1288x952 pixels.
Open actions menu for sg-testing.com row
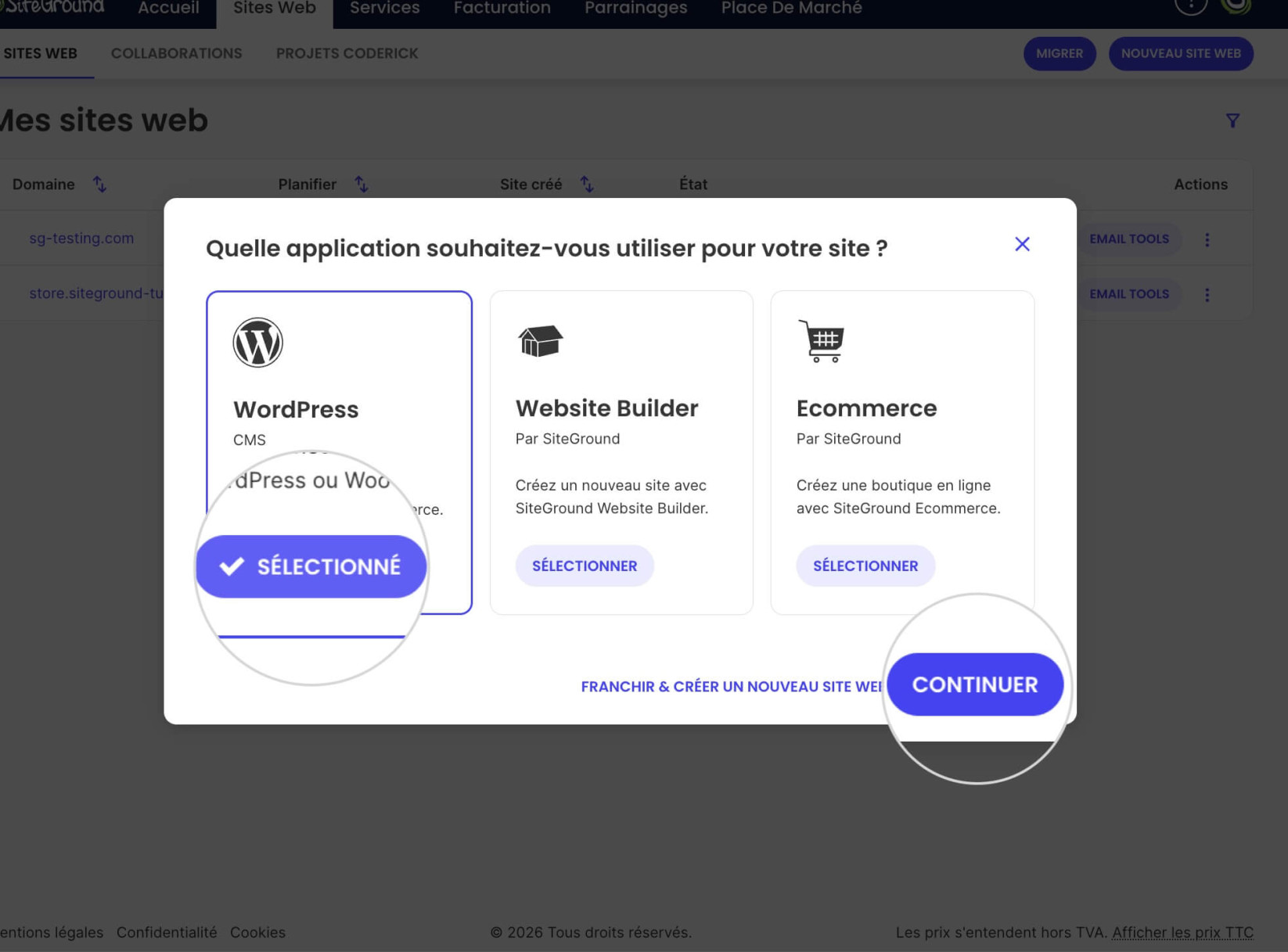1207,239
